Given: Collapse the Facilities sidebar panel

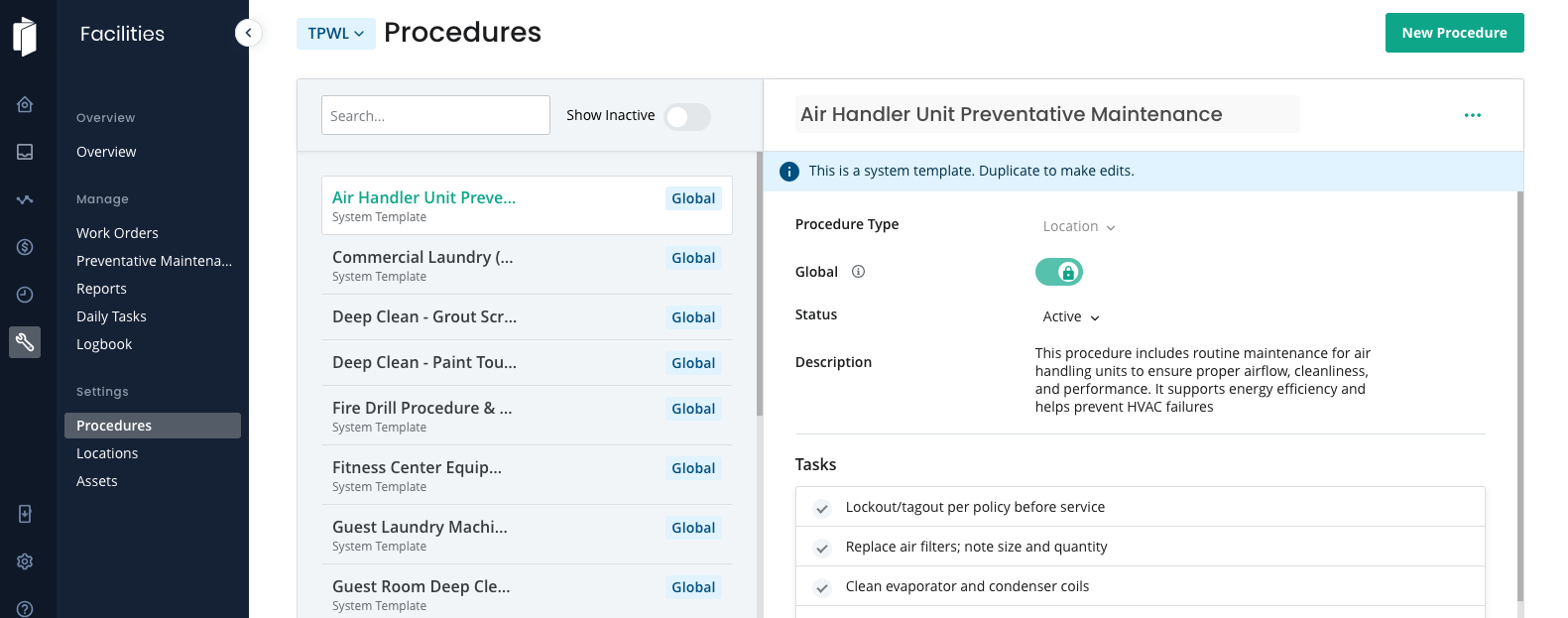Looking at the screenshot, I should (x=248, y=33).
